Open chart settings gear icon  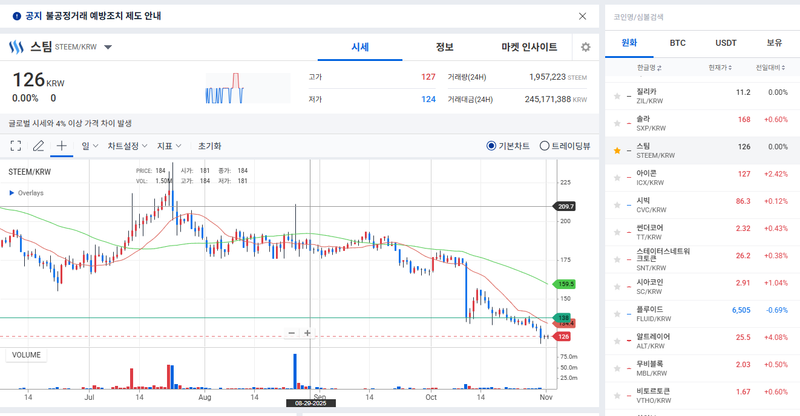[585, 47]
